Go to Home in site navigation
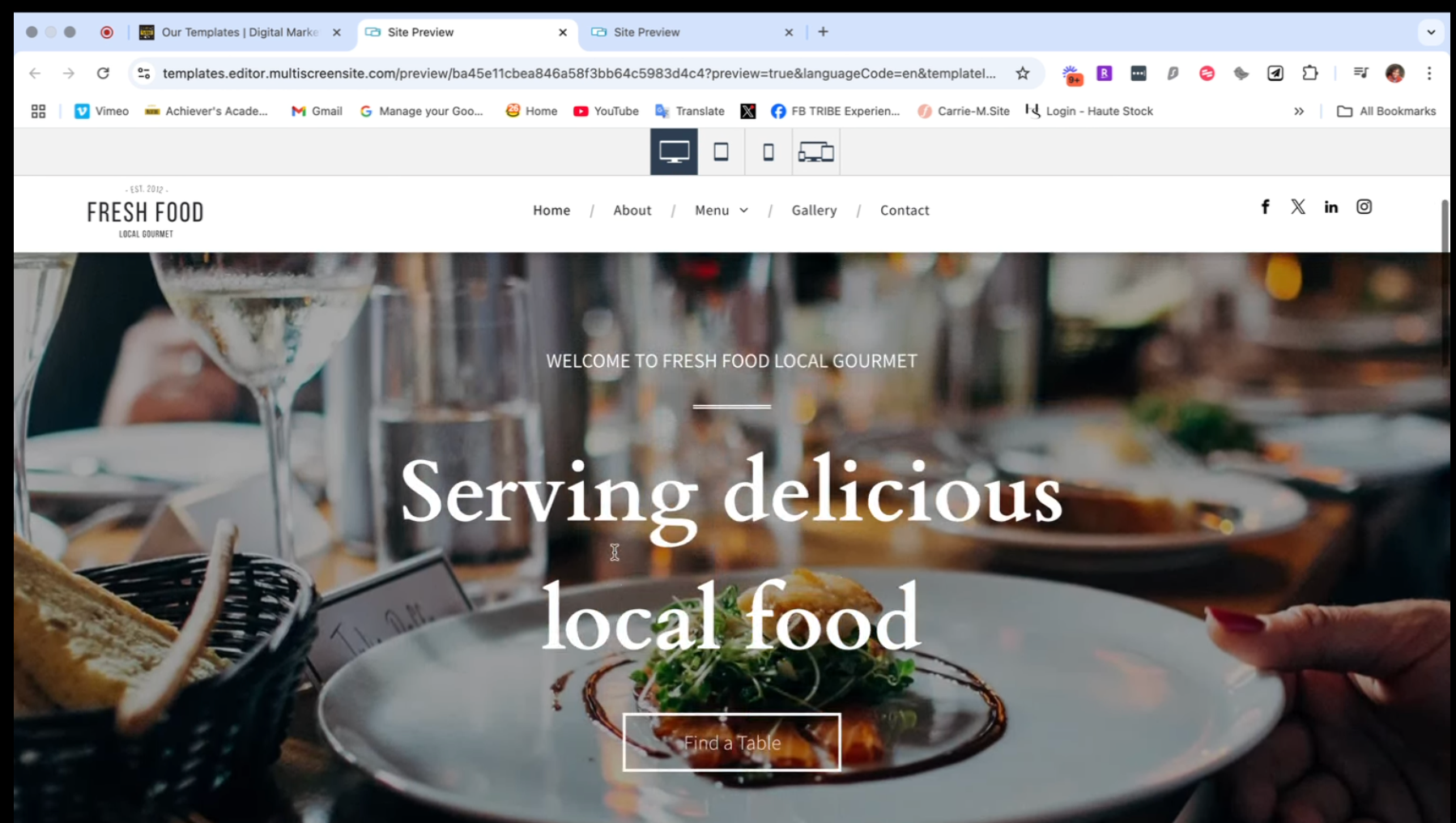Image resolution: width=1456 pixels, height=823 pixels. (x=551, y=210)
